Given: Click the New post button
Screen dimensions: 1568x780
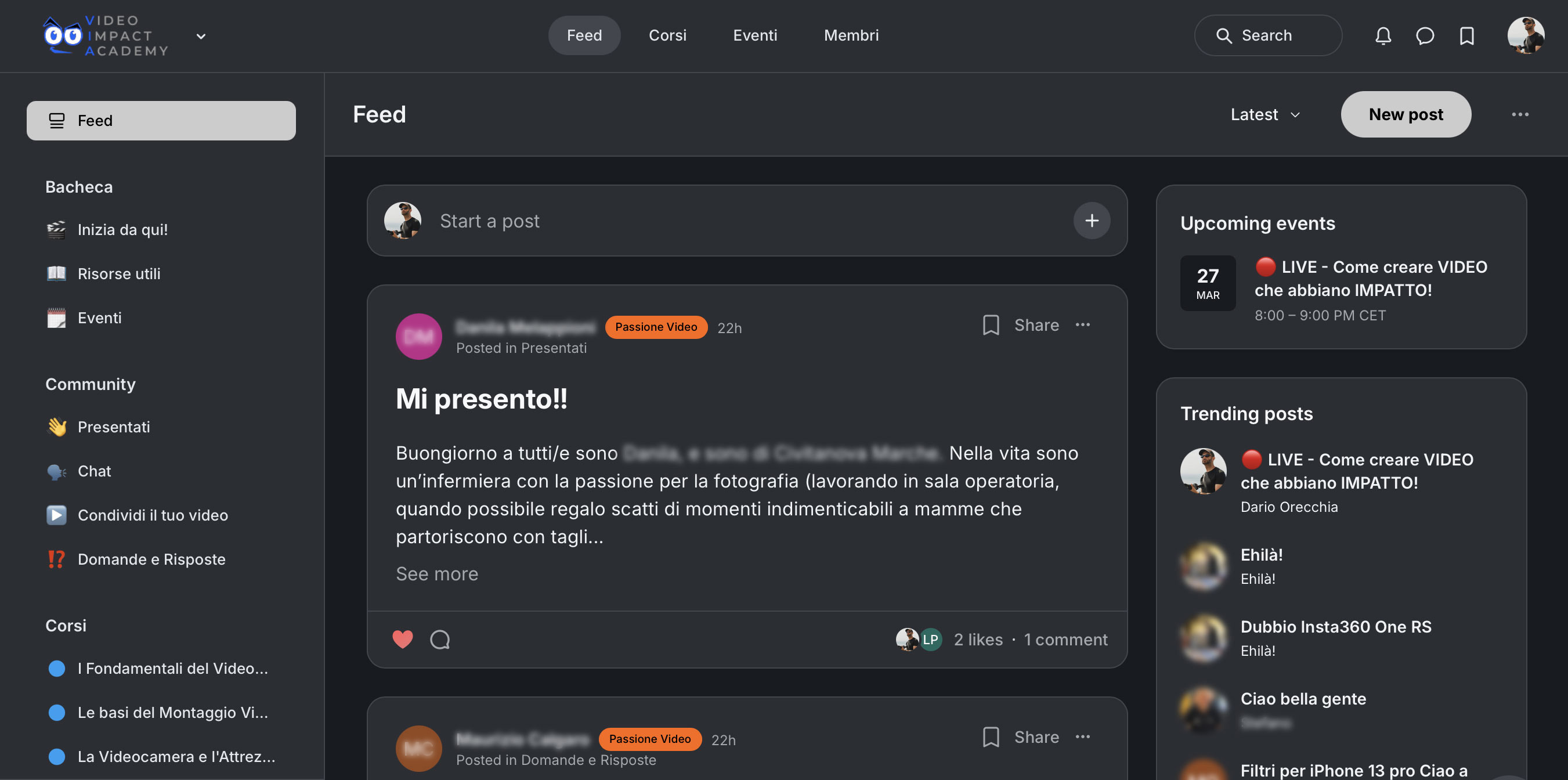Looking at the screenshot, I should pos(1406,114).
